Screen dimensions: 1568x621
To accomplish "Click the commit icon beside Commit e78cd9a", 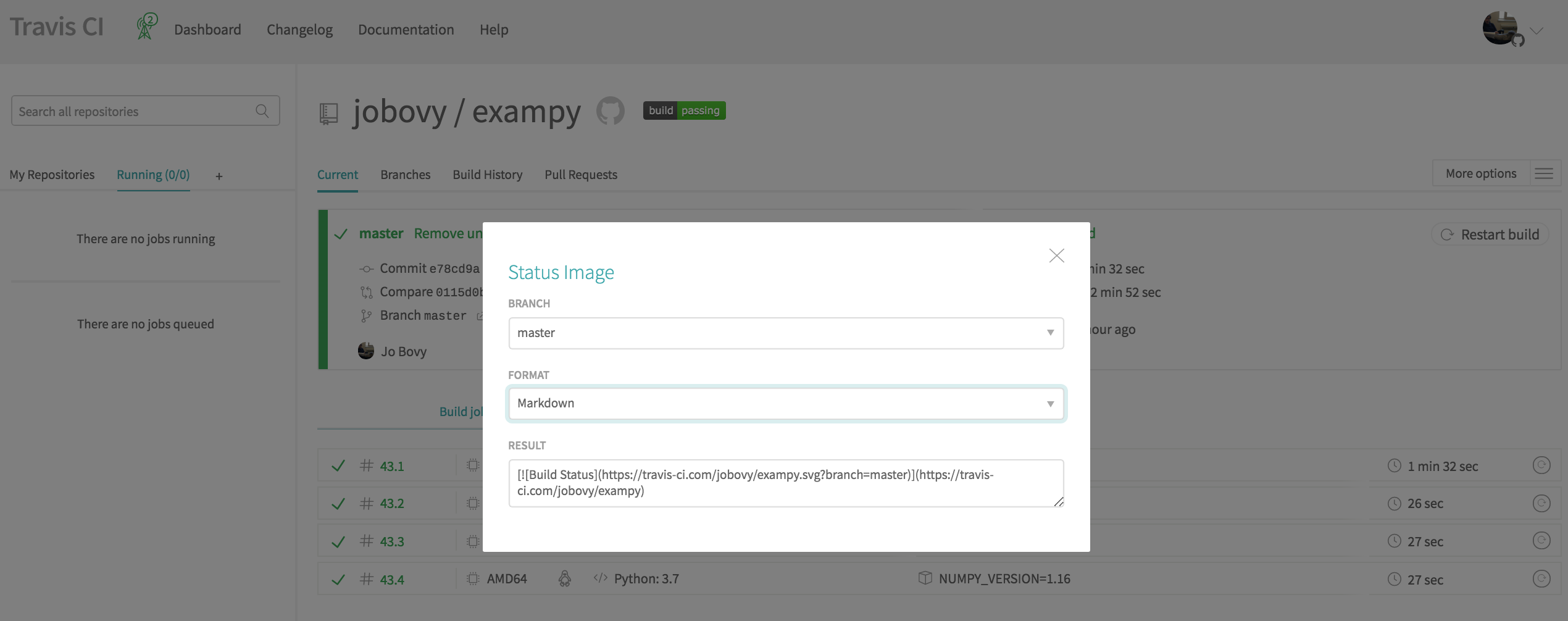I will tap(367, 269).
